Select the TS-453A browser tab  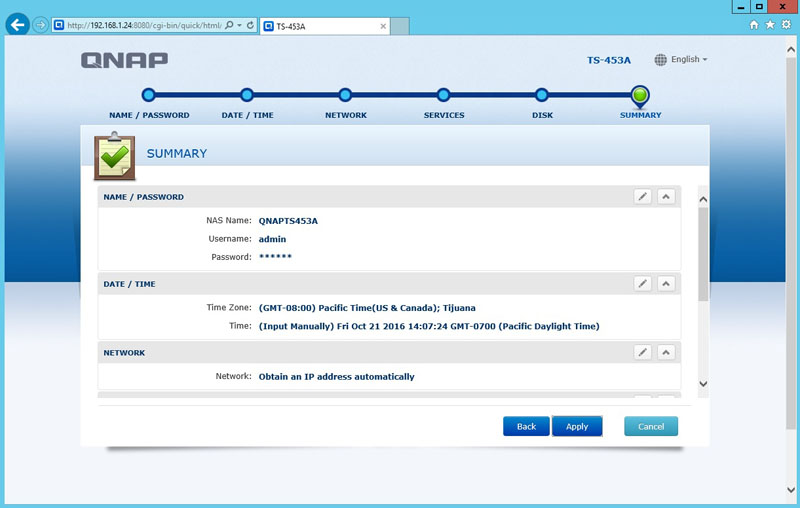(325, 26)
